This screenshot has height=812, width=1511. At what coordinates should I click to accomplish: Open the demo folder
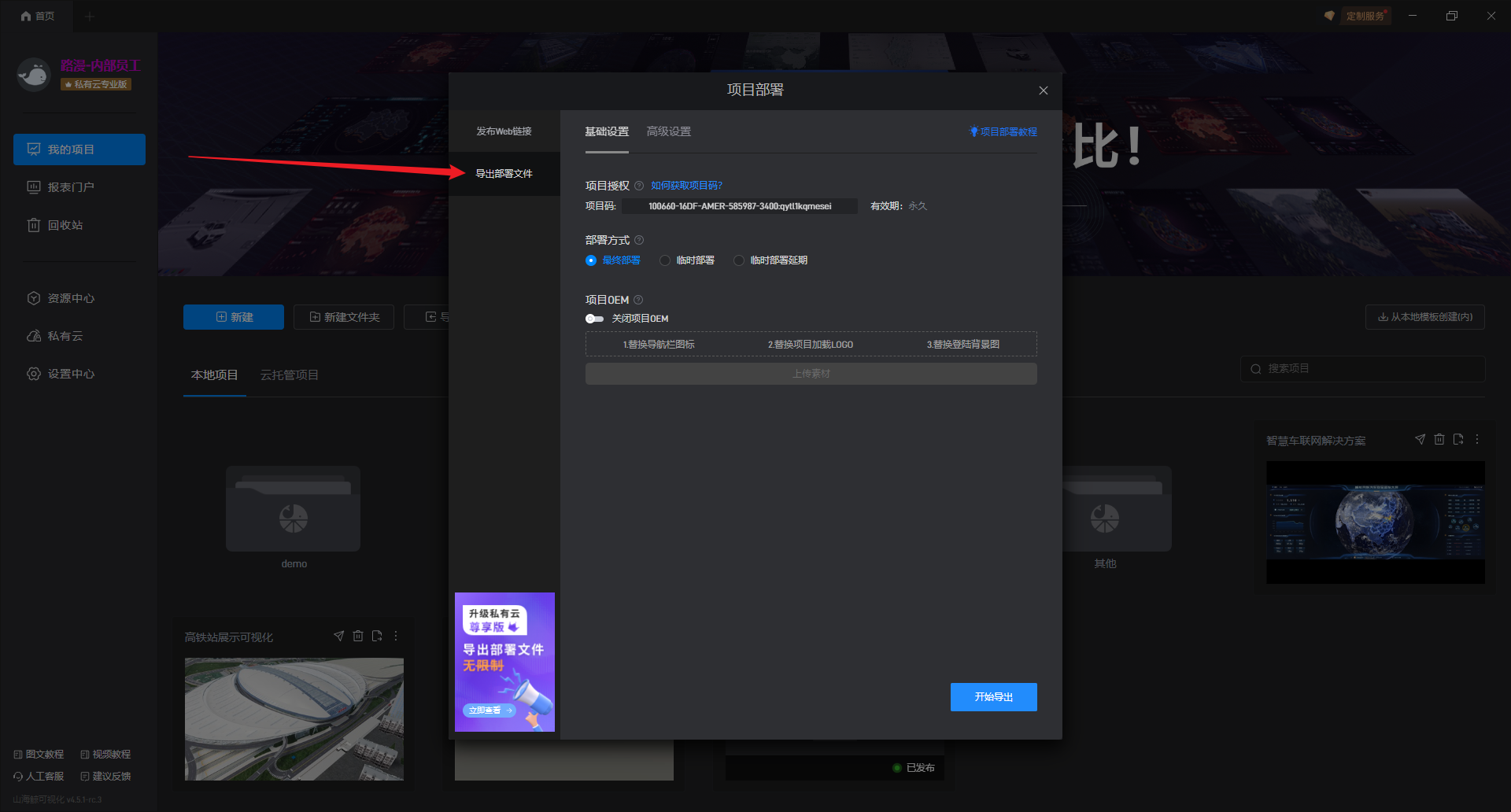pyautogui.click(x=294, y=509)
